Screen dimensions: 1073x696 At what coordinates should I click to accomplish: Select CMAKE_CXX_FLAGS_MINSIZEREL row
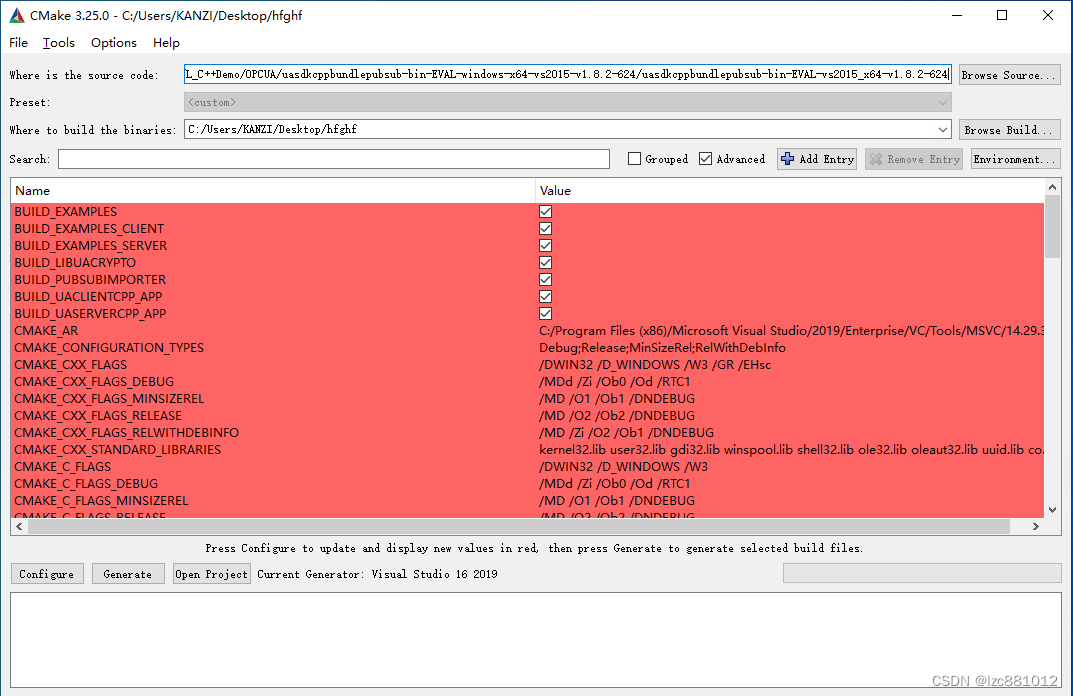point(527,398)
